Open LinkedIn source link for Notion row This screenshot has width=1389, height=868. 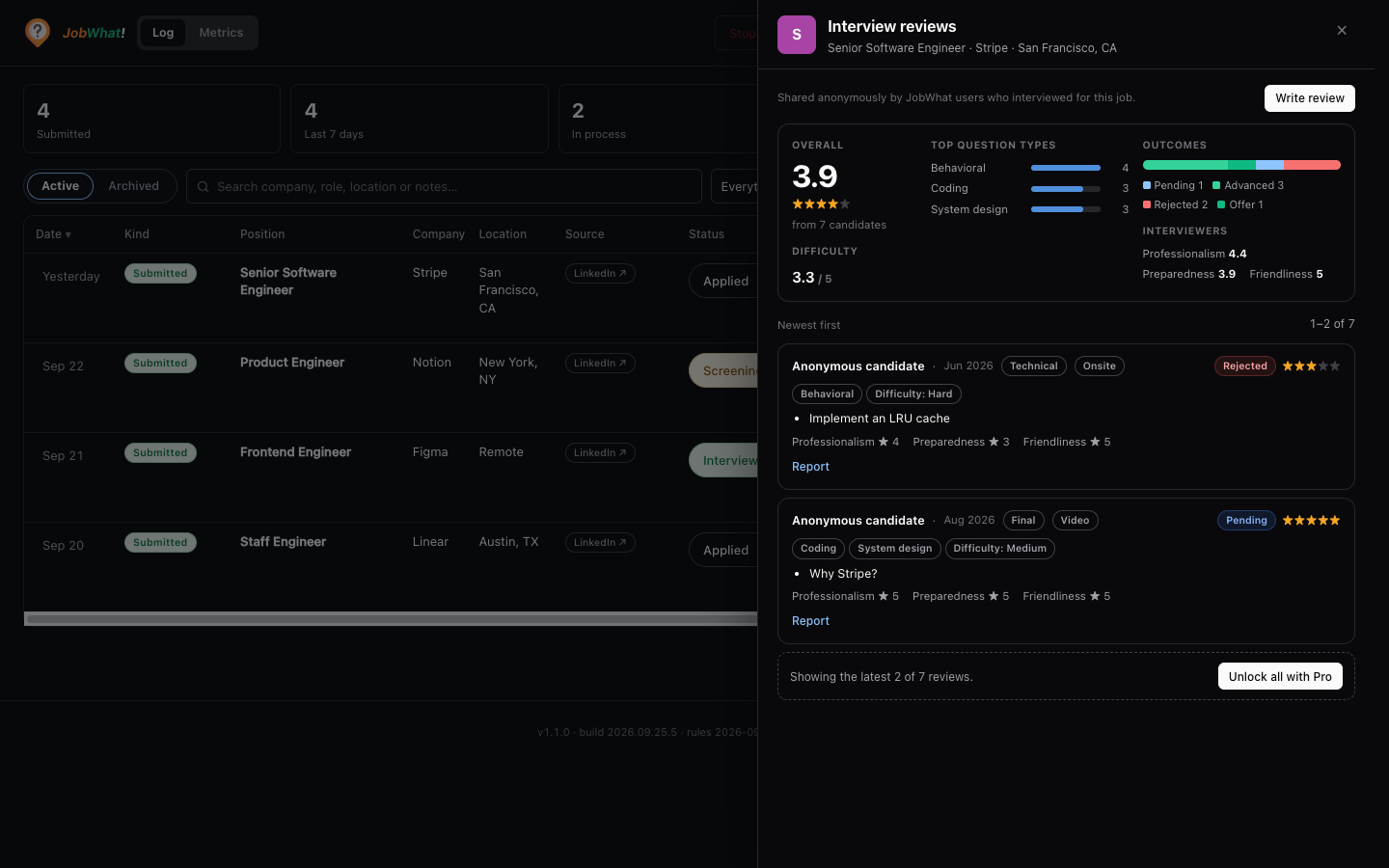tap(600, 364)
